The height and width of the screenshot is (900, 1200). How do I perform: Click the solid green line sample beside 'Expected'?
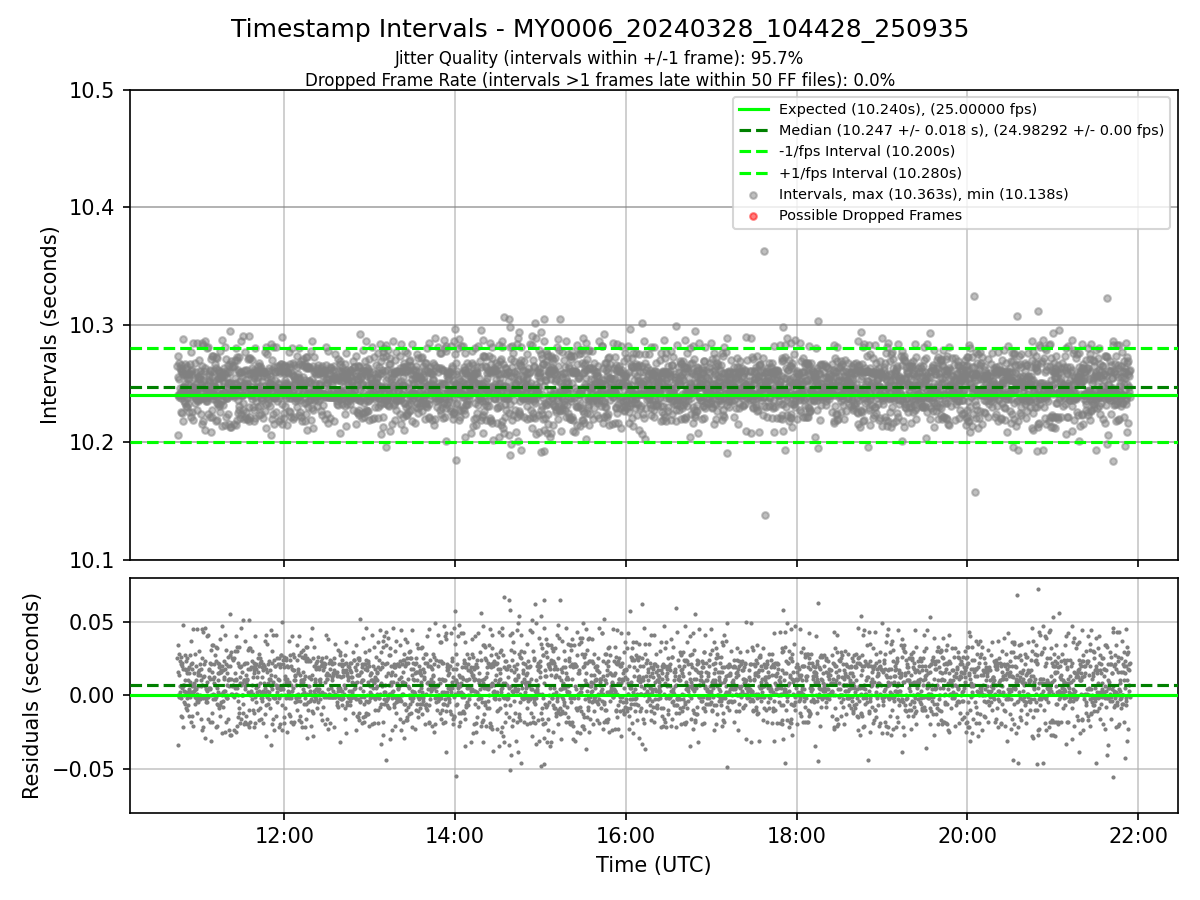click(754, 109)
